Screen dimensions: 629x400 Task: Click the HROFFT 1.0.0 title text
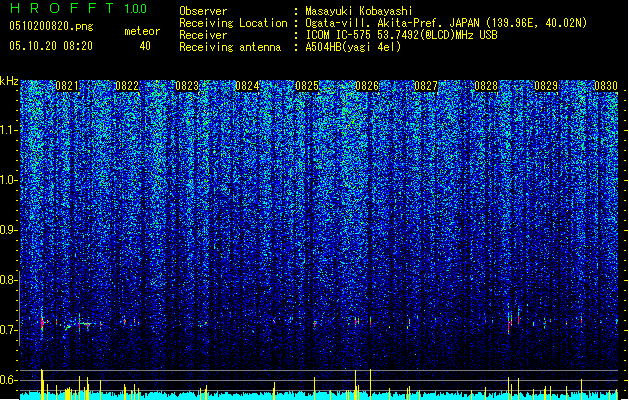pos(78,8)
